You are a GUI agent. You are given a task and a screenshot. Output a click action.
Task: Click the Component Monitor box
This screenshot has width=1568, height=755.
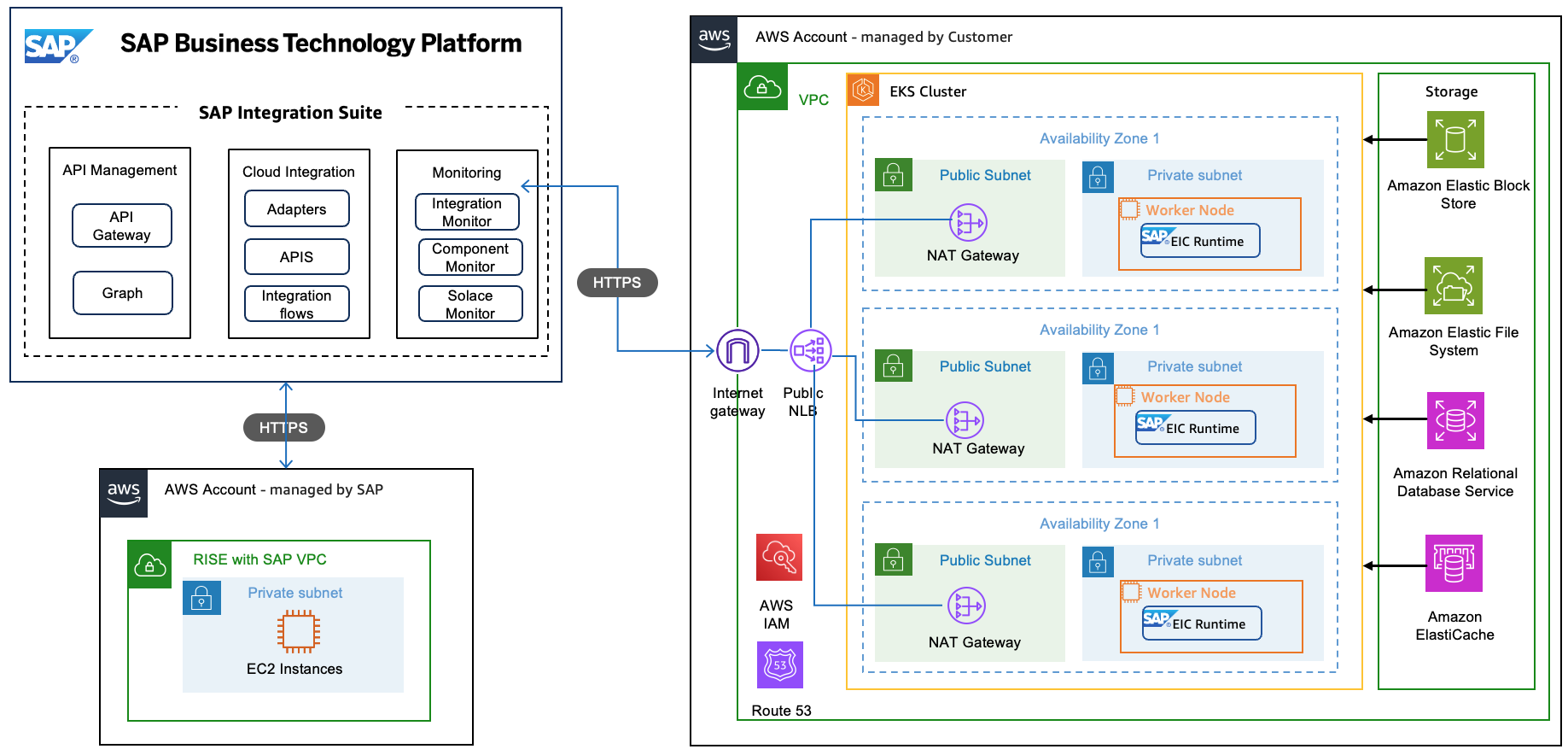pyautogui.click(x=470, y=257)
